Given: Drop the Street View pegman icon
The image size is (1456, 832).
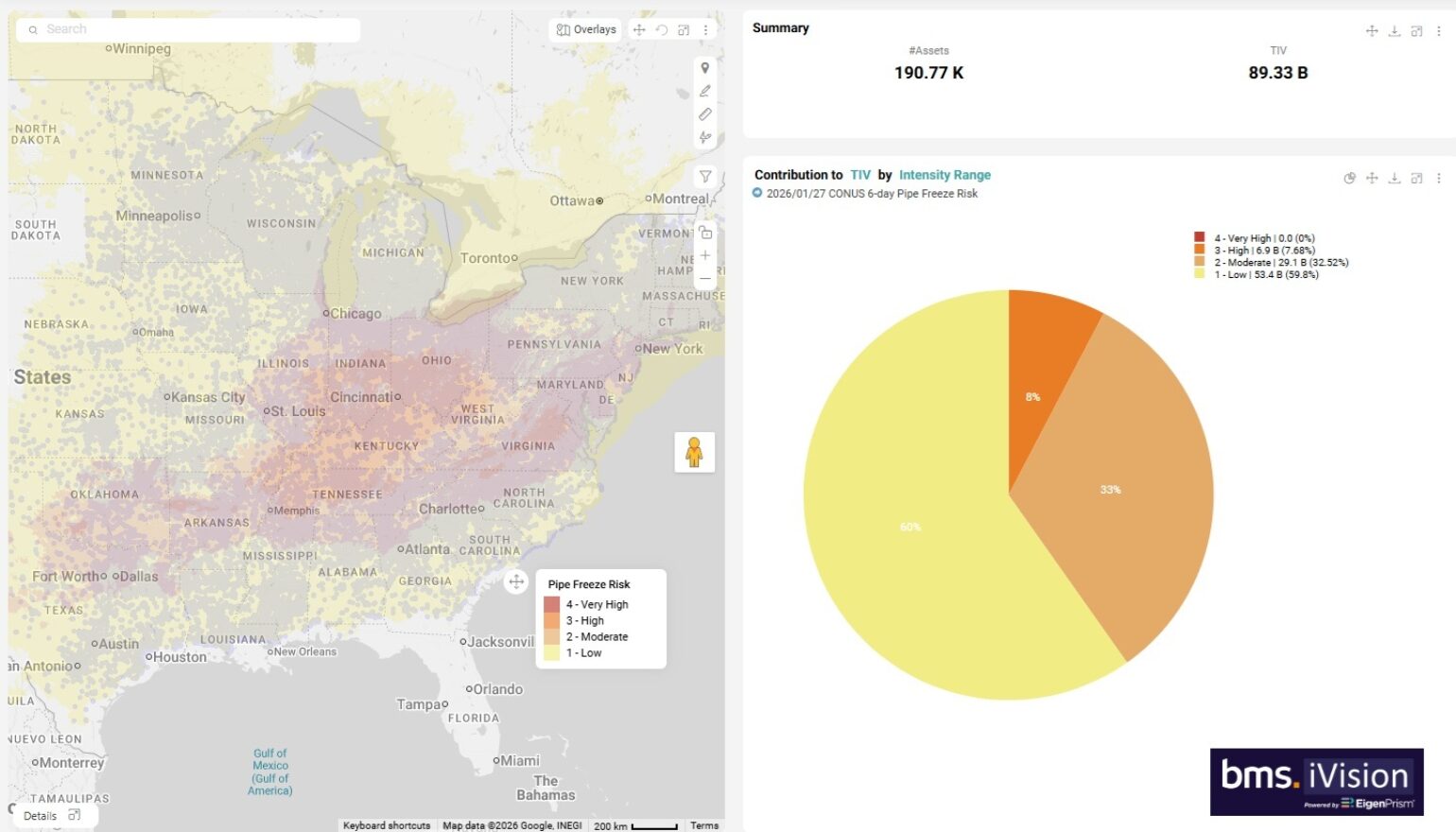Looking at the screenshot, I should pos(694,452).
